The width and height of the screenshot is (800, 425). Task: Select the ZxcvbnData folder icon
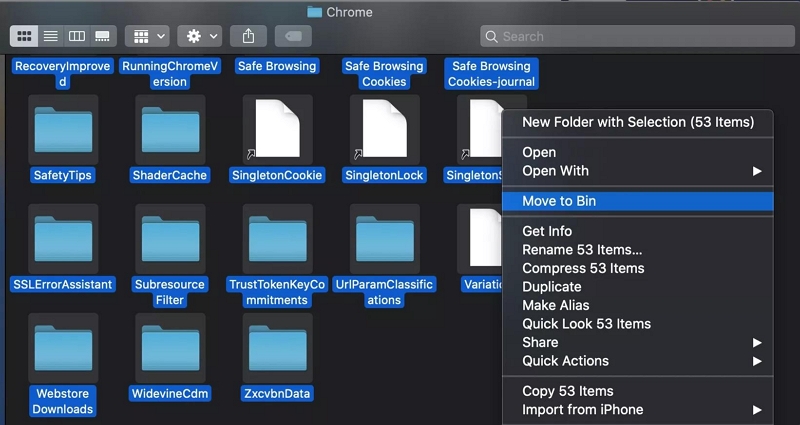(x=278, y=348)
